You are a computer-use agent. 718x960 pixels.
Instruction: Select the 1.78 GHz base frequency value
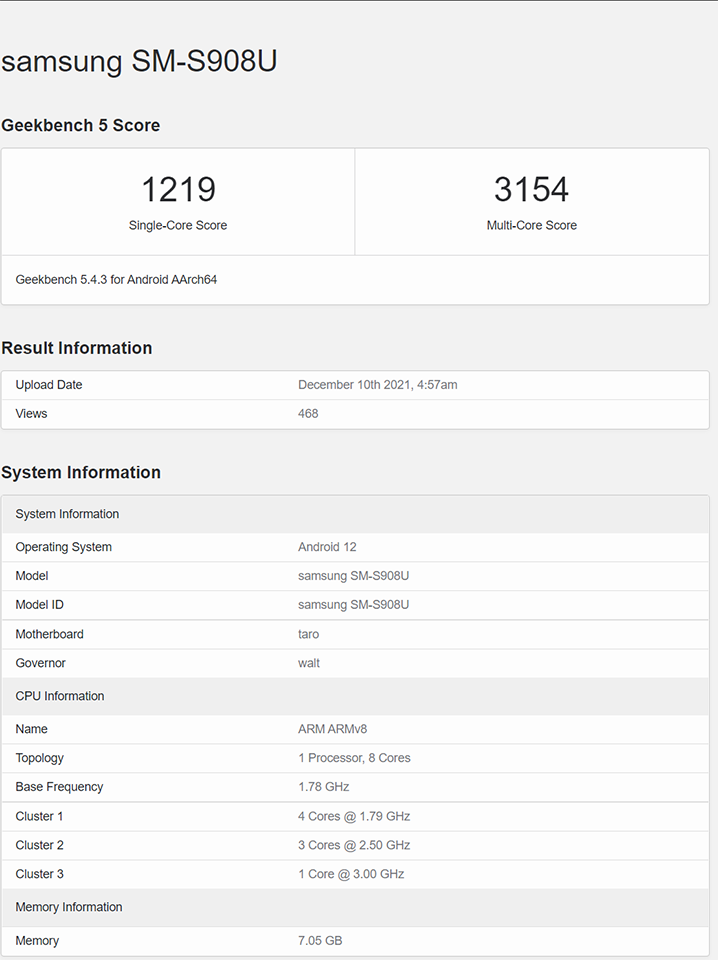coord(324,787)
